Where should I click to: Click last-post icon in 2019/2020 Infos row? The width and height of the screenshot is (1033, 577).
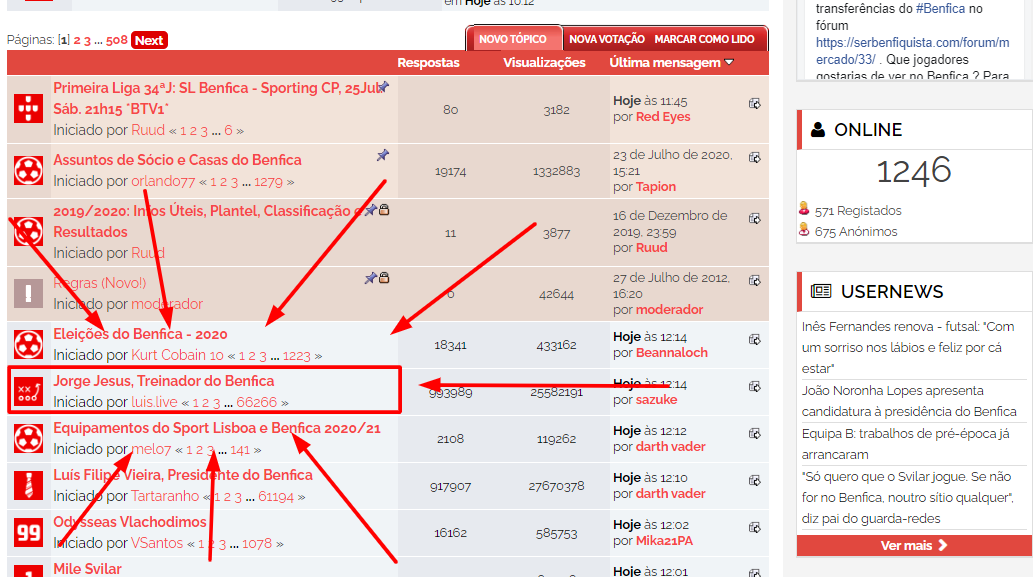tap(755, 218)
